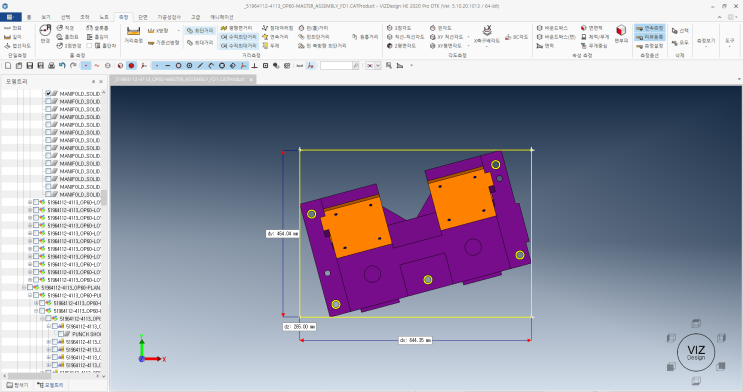Open the 모델트리 bottom panel tab
743x392 pixels.
[x=50, y=385]
